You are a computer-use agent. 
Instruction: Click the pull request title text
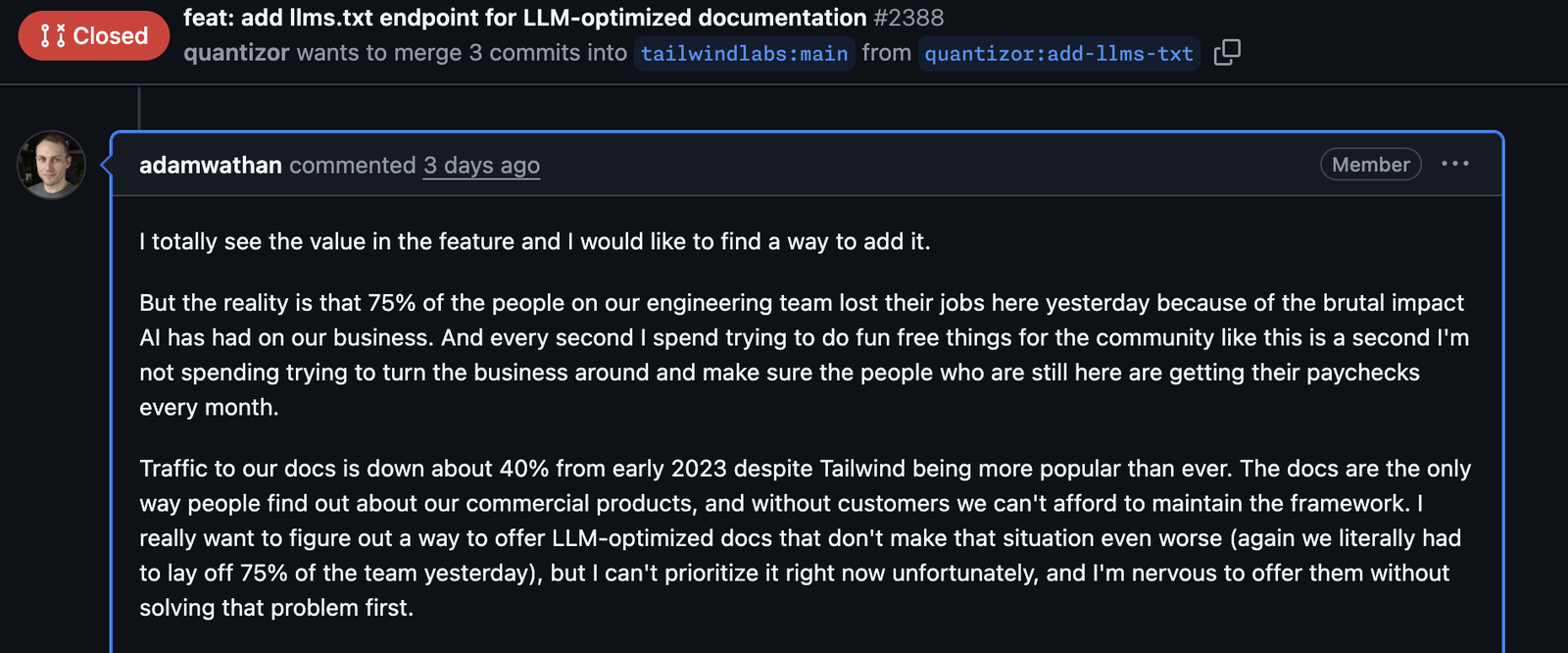tap(524, 18)
